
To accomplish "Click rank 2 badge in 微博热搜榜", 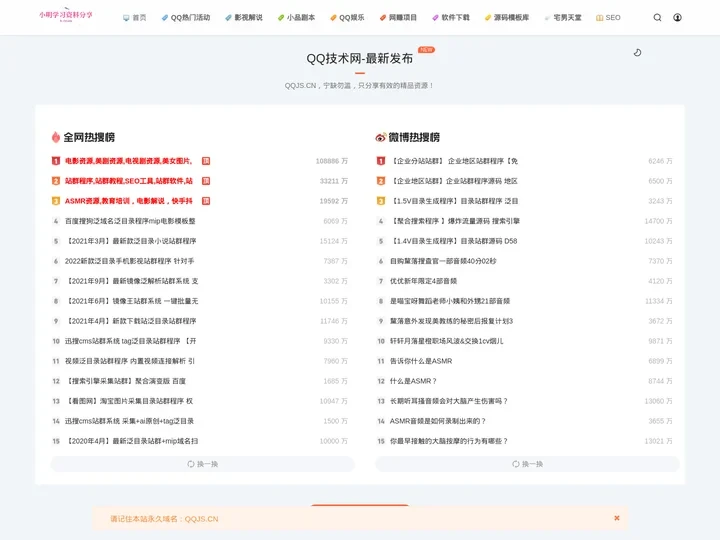I will click(381, 181).
